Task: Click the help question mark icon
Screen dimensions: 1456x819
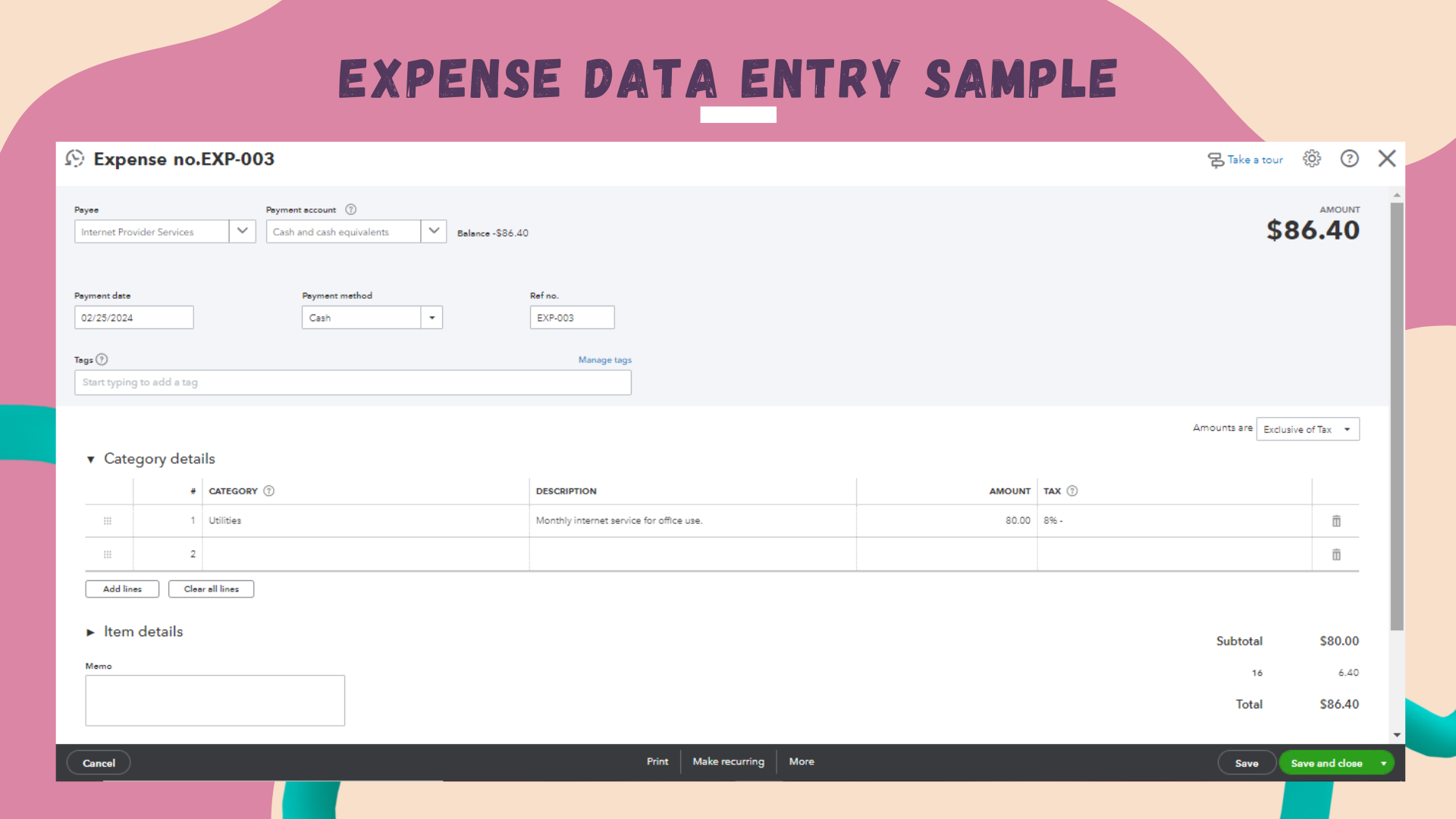Action: tap(1349, 158)
